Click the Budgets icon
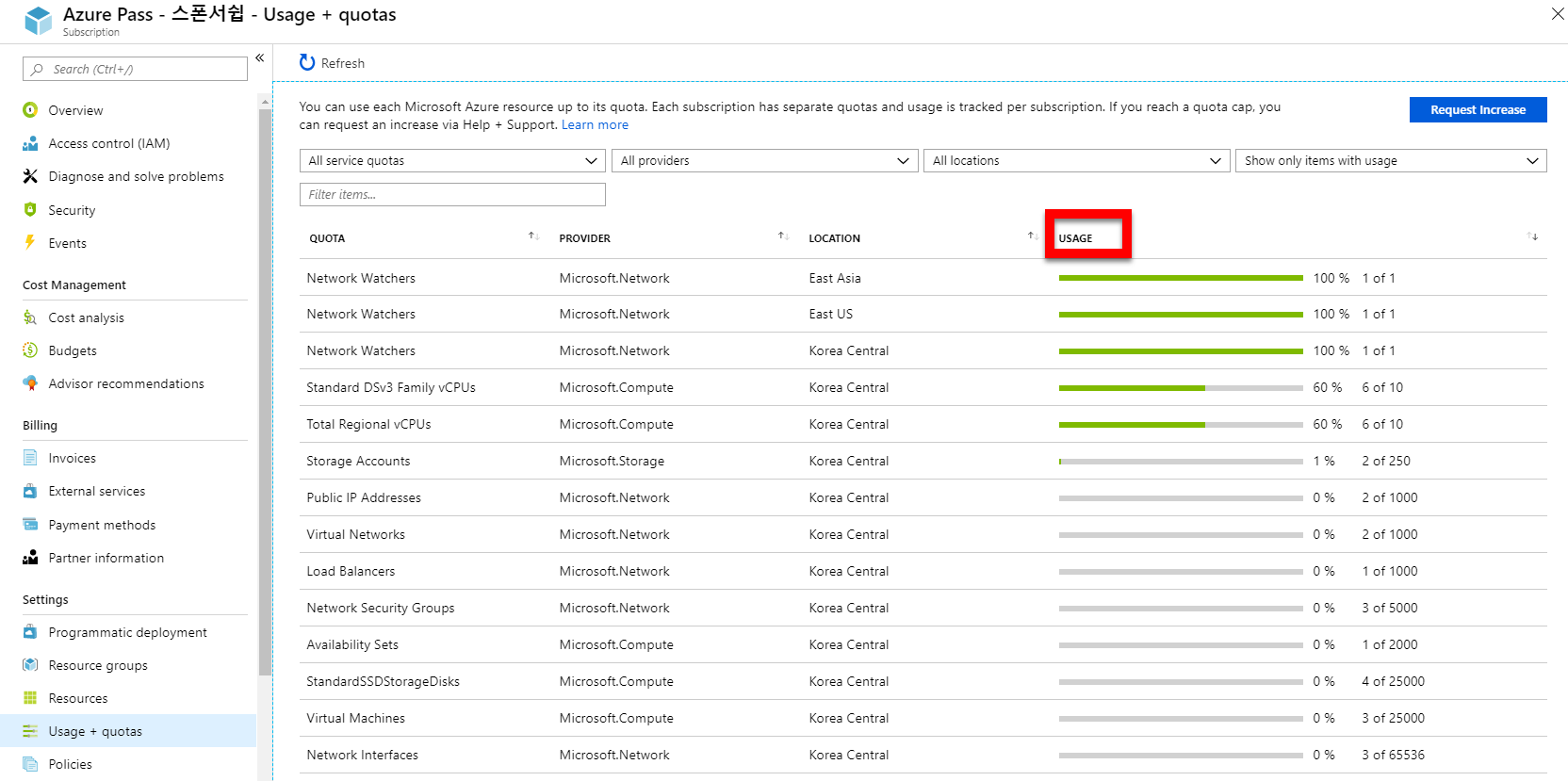 [x=30, y=350]
